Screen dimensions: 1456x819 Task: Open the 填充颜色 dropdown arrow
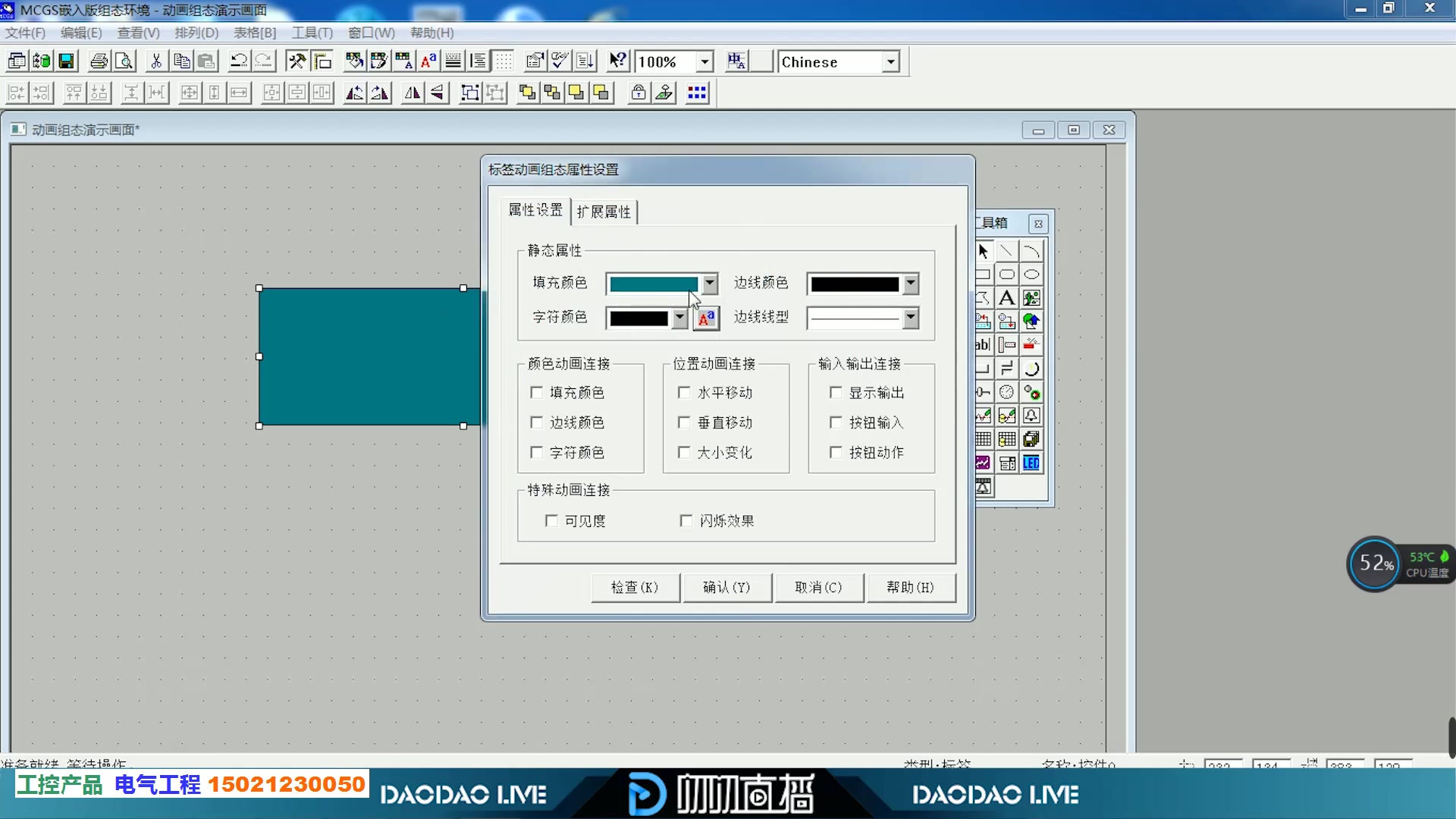710,284
